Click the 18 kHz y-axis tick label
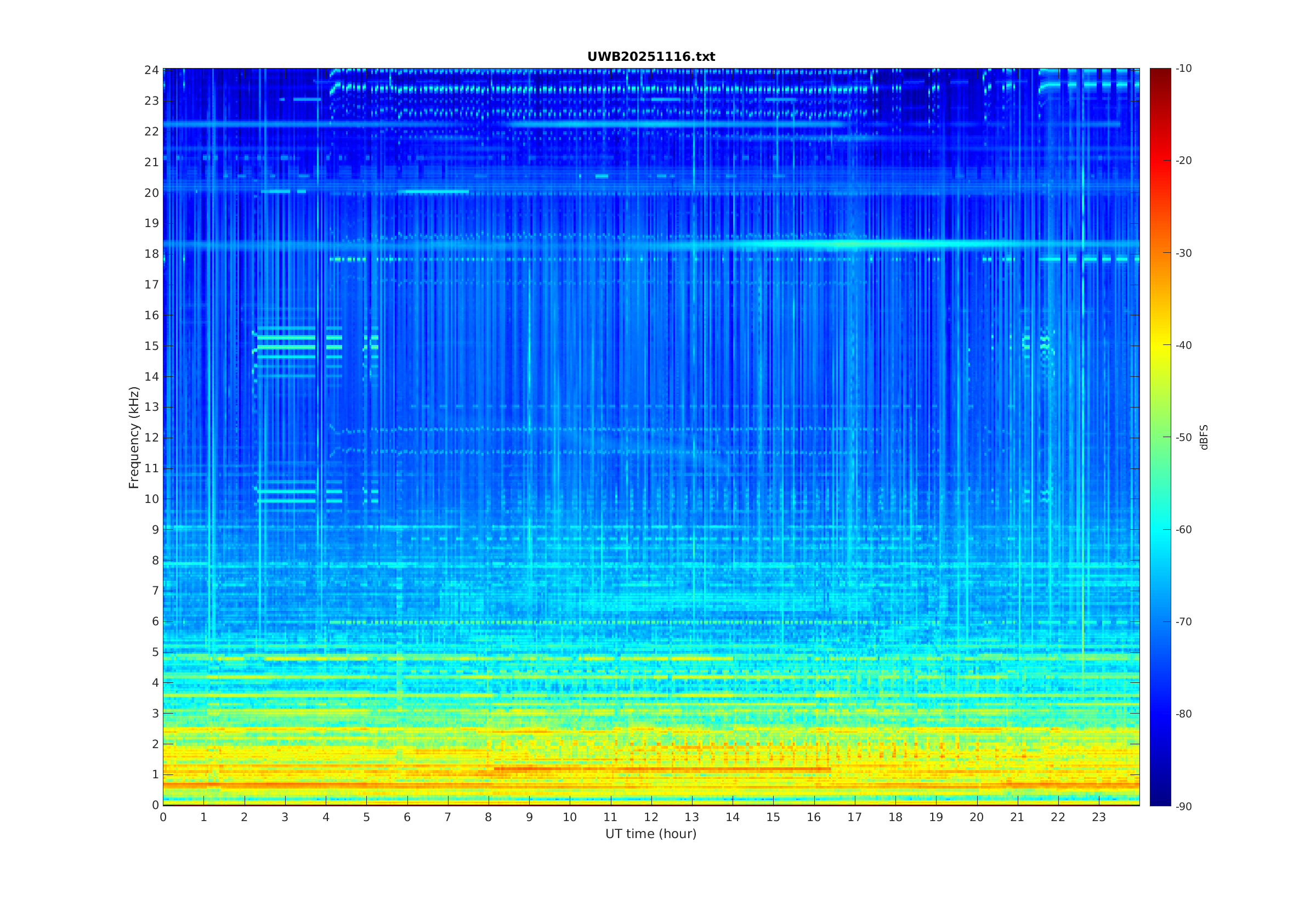1316x905 pixels. (x=151, y=254)
